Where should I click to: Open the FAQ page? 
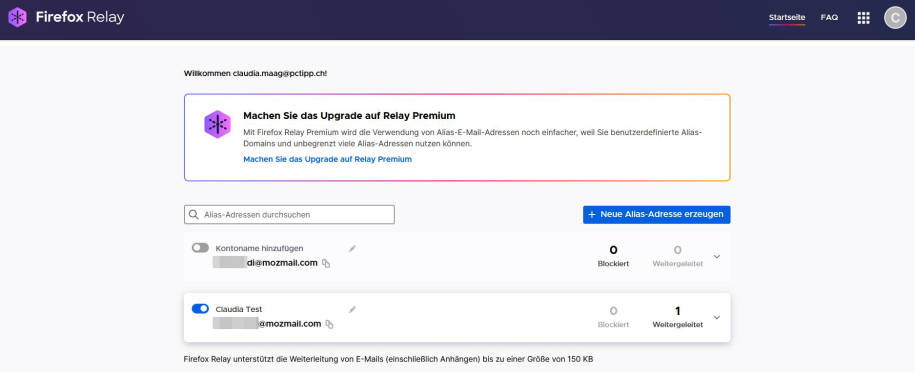829,18
